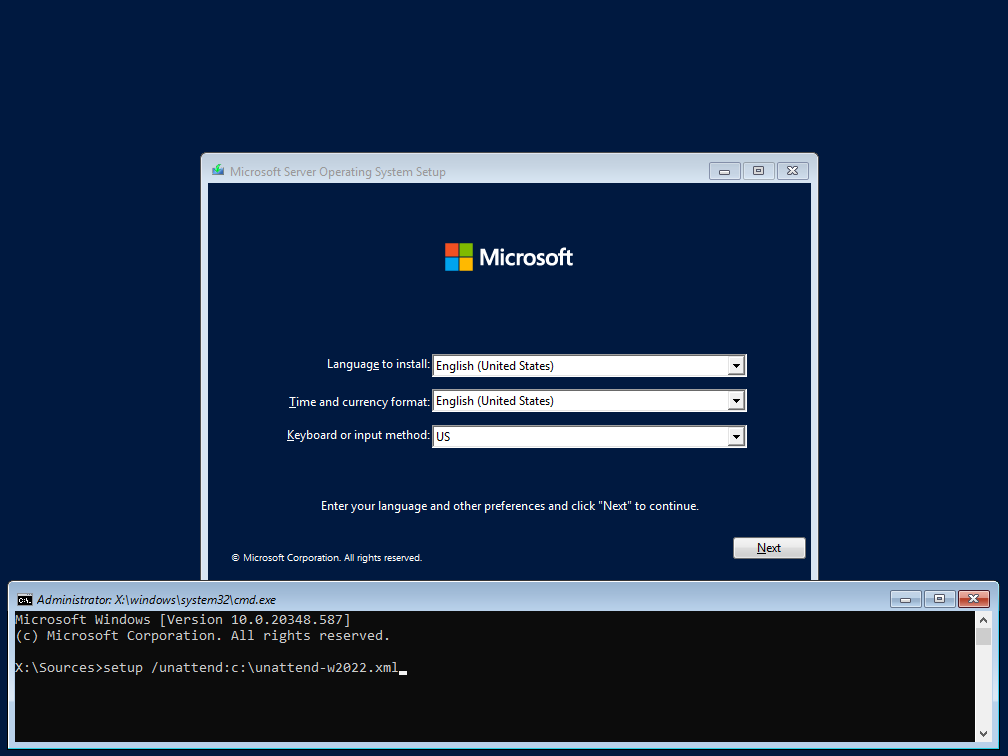The width and height of the screenshot is (1008, 756).
Task: Open the Keyboard or input method list
Action: coord(589,437)
